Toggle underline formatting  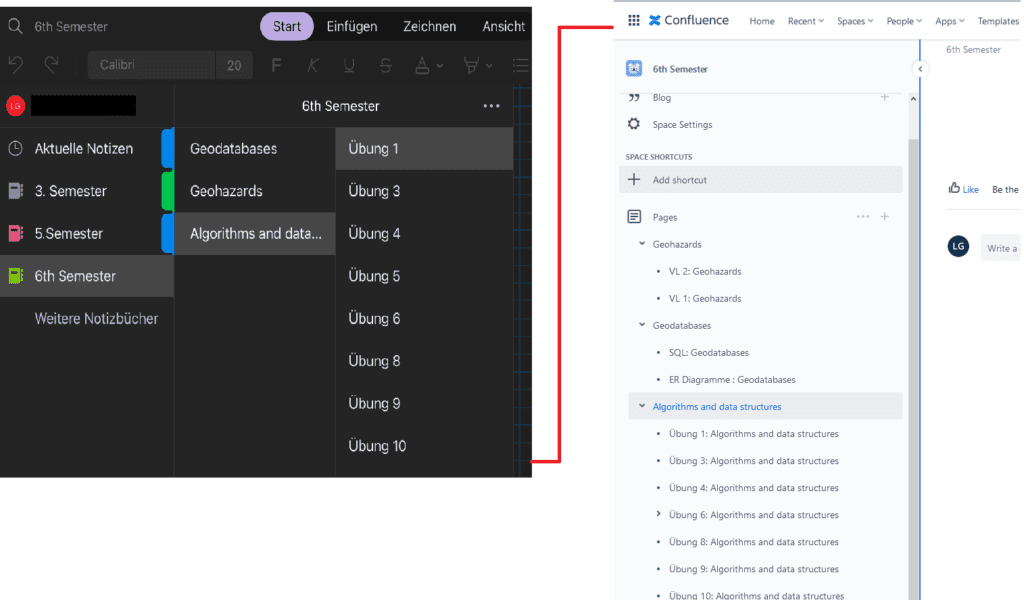[x=349, y=65]
